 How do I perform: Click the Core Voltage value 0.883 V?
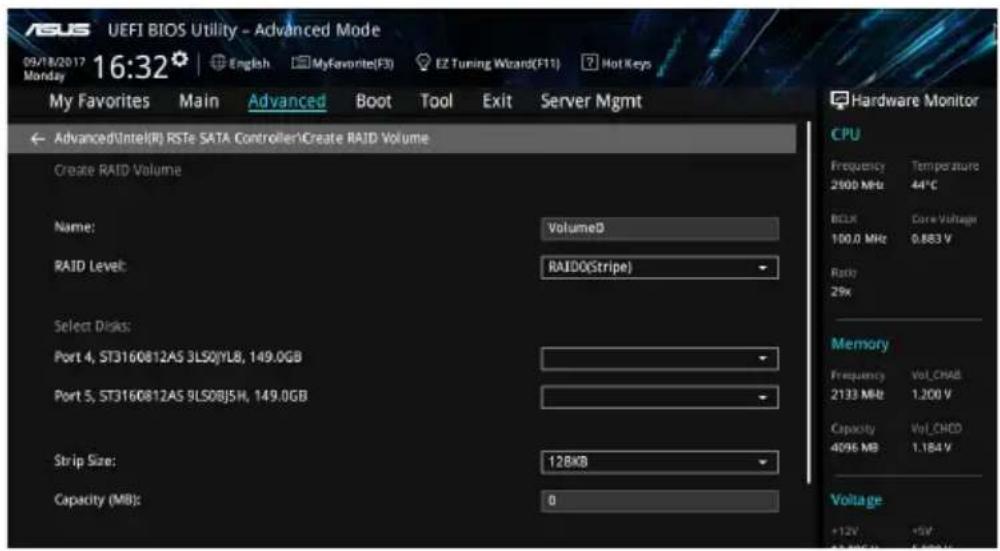[x=932, y=239]
